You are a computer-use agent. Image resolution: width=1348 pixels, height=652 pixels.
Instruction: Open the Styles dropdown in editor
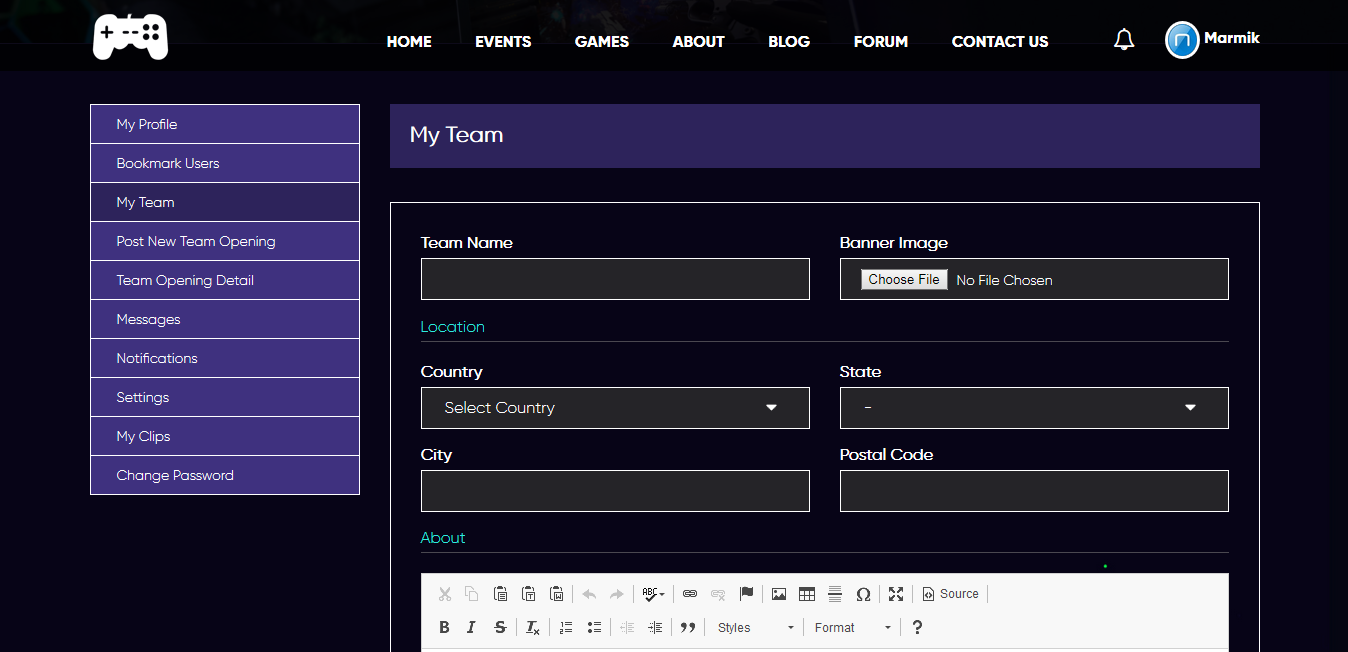[755, 627]
